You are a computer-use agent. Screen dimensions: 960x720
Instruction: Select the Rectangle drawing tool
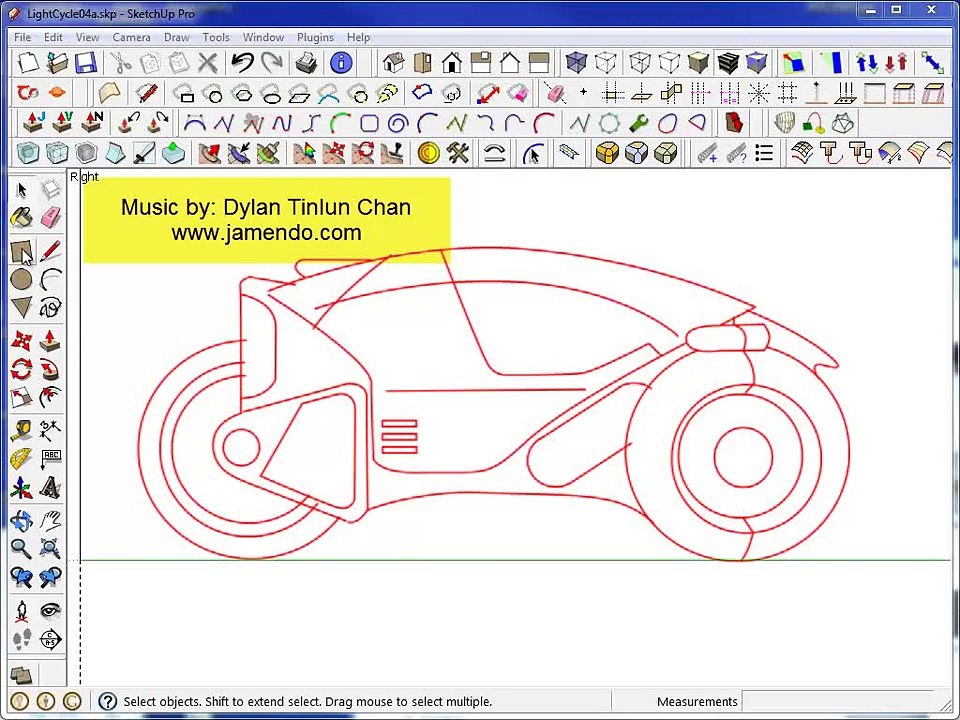(x=21, y=251)
